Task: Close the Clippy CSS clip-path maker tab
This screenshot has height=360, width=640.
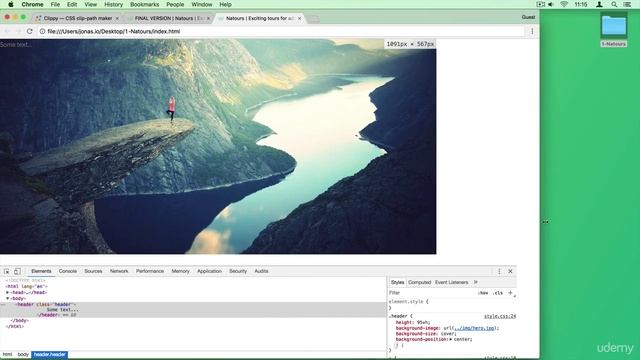Action: (117, 18)
